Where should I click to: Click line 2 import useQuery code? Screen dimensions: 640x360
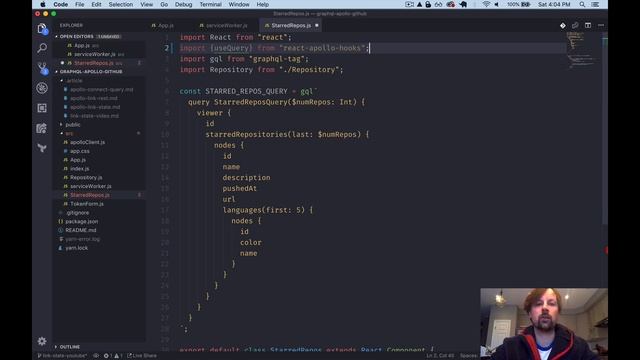[x=274, y=48]
